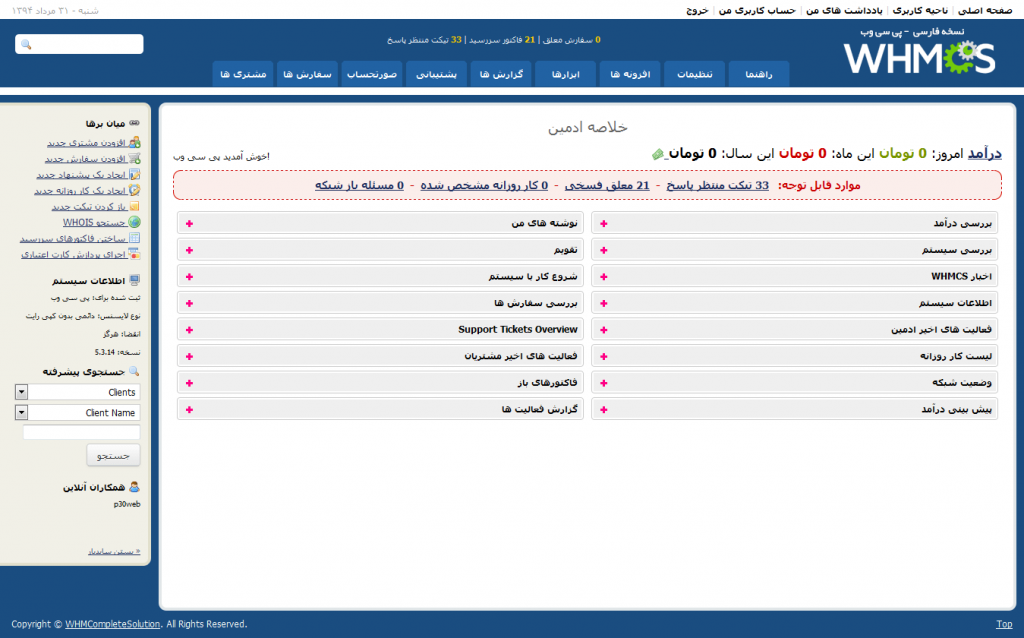Screen dimensions: 1024x638
Task: Expand the بررسی سفارش ها widget
Action: coord(189,304)
